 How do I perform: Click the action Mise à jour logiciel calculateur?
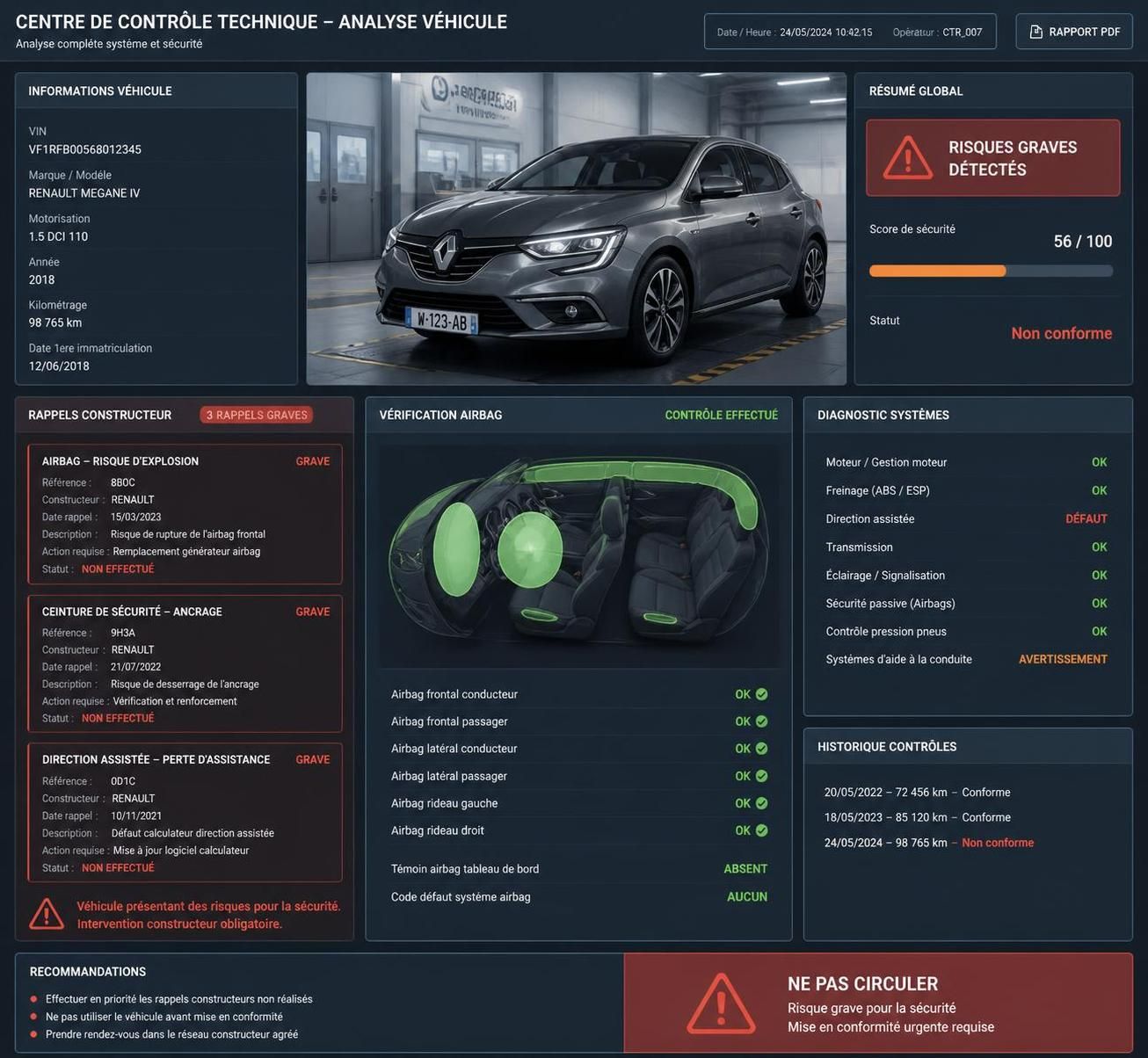coord(181,851)
